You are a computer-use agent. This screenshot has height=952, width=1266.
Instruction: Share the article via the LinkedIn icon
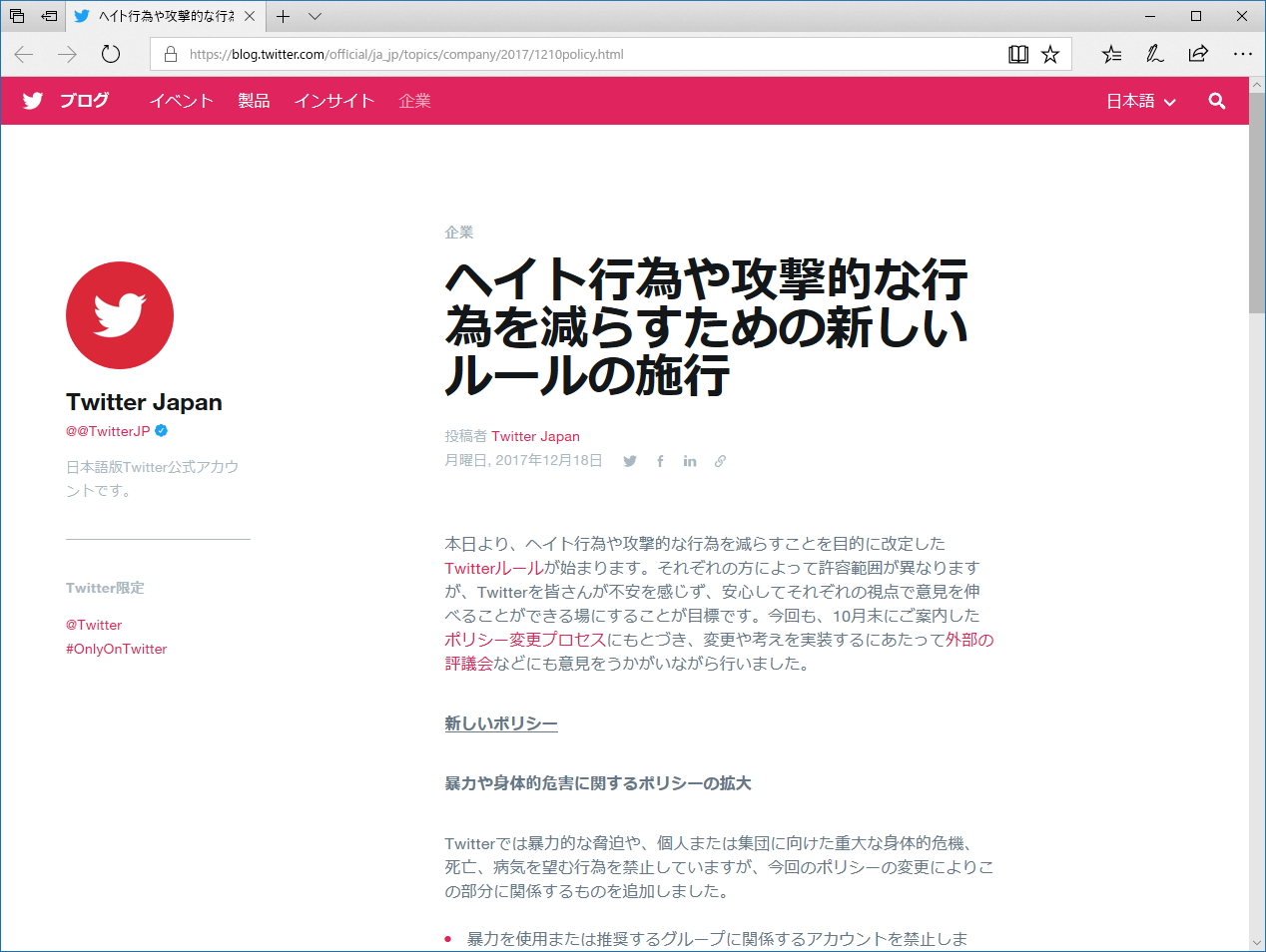tap(690, 460)
